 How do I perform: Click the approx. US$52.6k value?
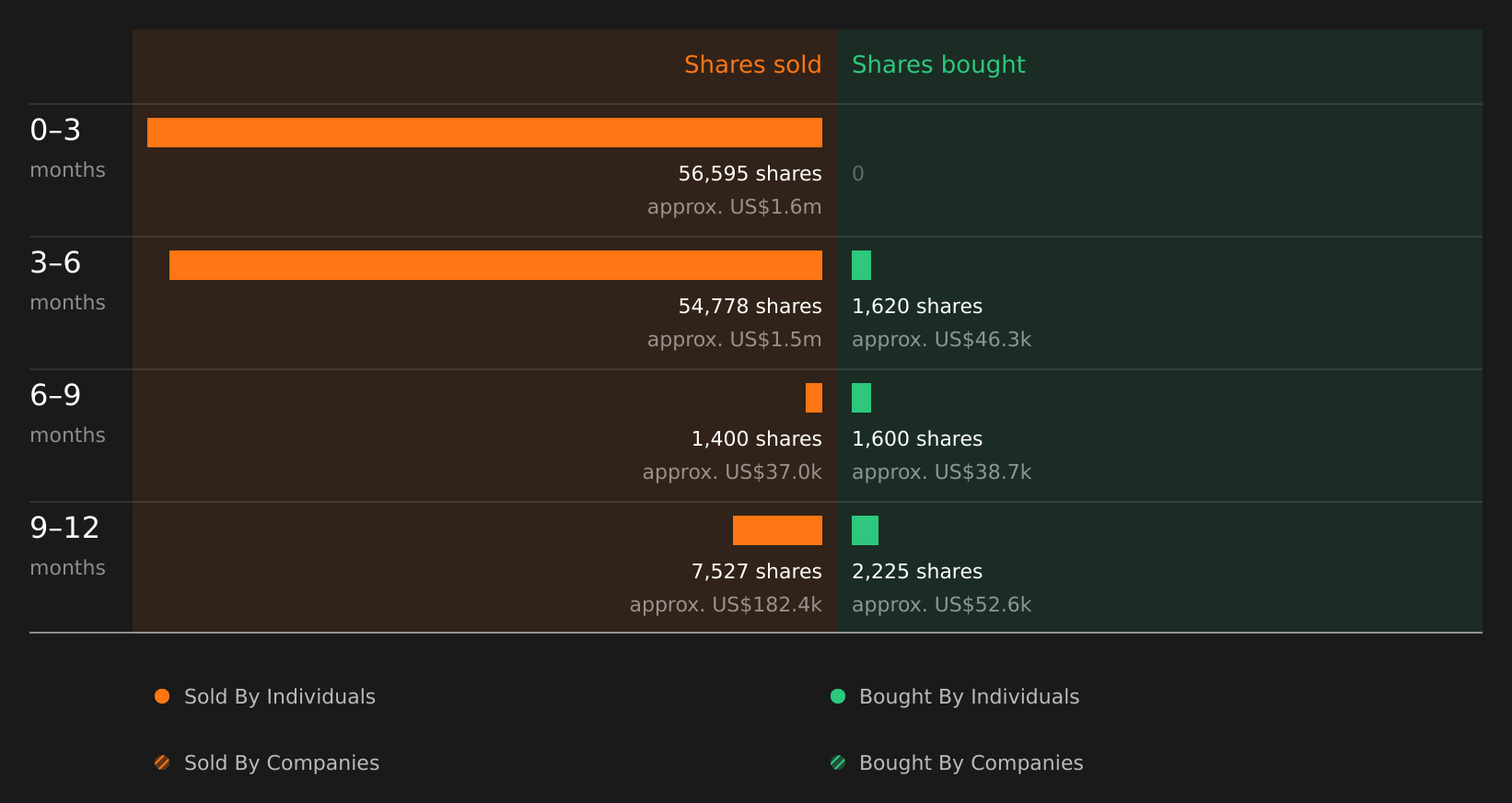click(x=942, y=605)
